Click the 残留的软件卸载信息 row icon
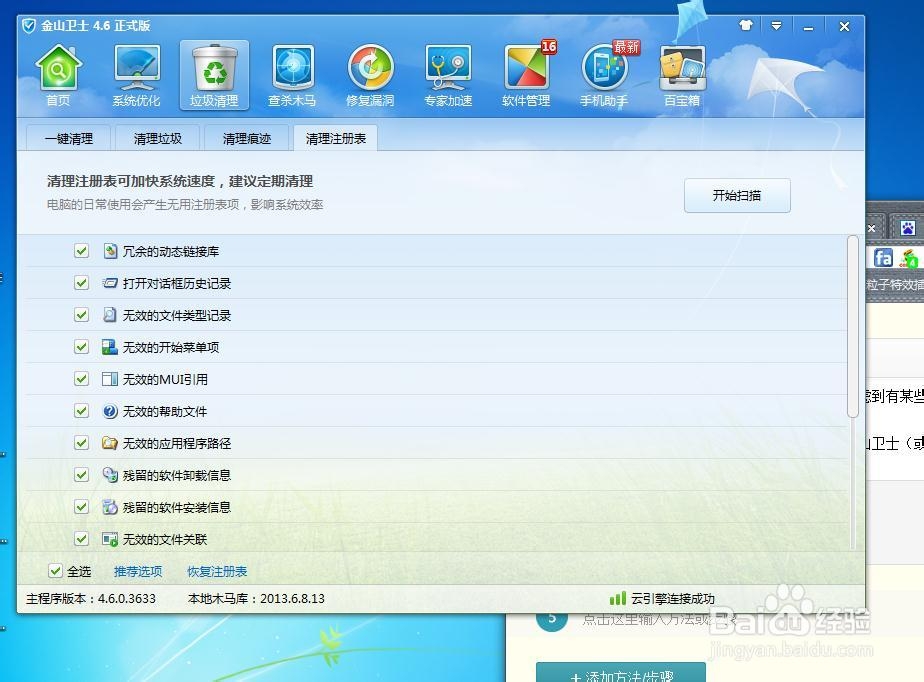The width and height of the screenshot is (924, 682). point(110,475)
